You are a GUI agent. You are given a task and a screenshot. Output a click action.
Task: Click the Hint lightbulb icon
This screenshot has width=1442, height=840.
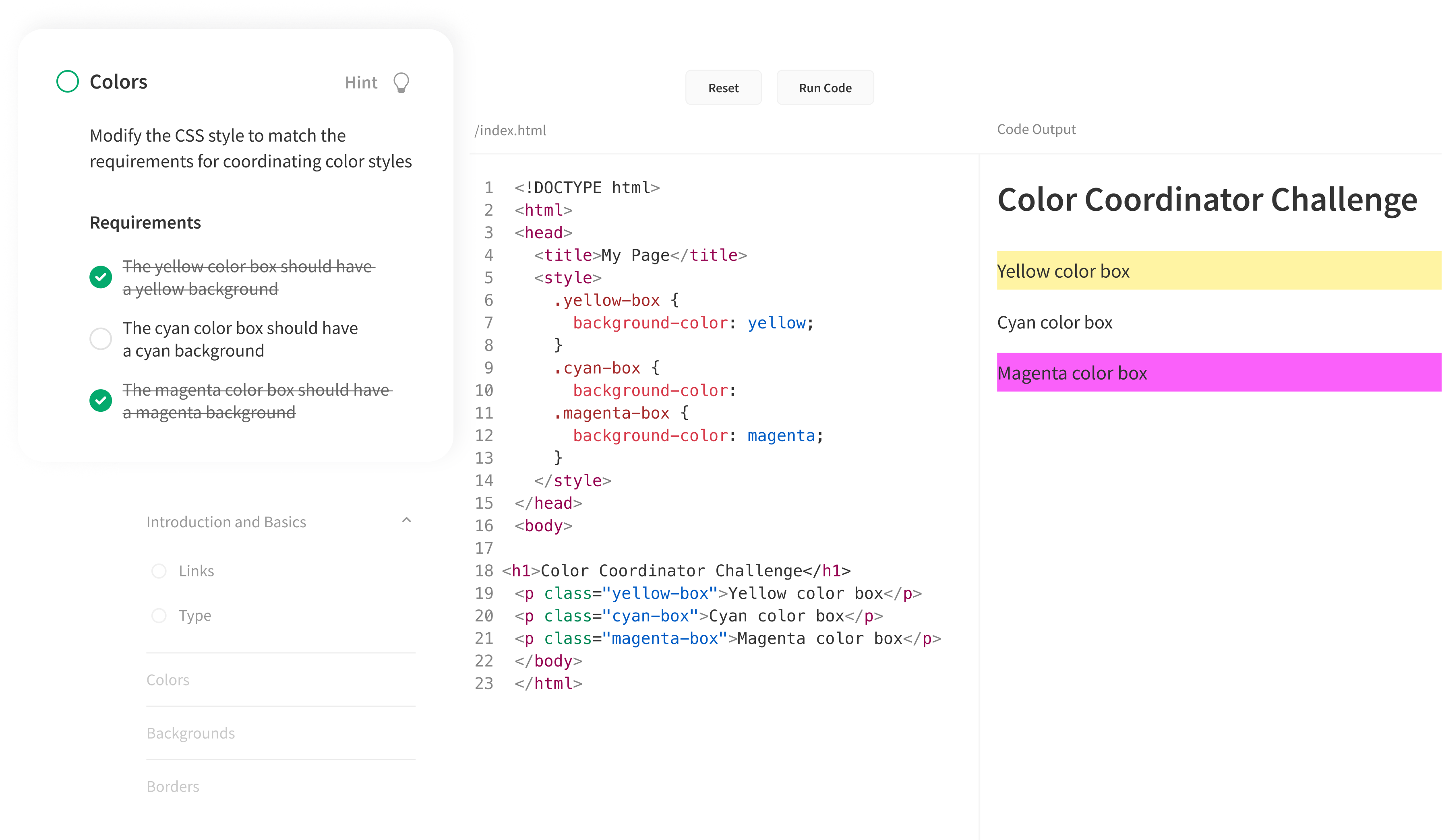click(x=401, y=83)
